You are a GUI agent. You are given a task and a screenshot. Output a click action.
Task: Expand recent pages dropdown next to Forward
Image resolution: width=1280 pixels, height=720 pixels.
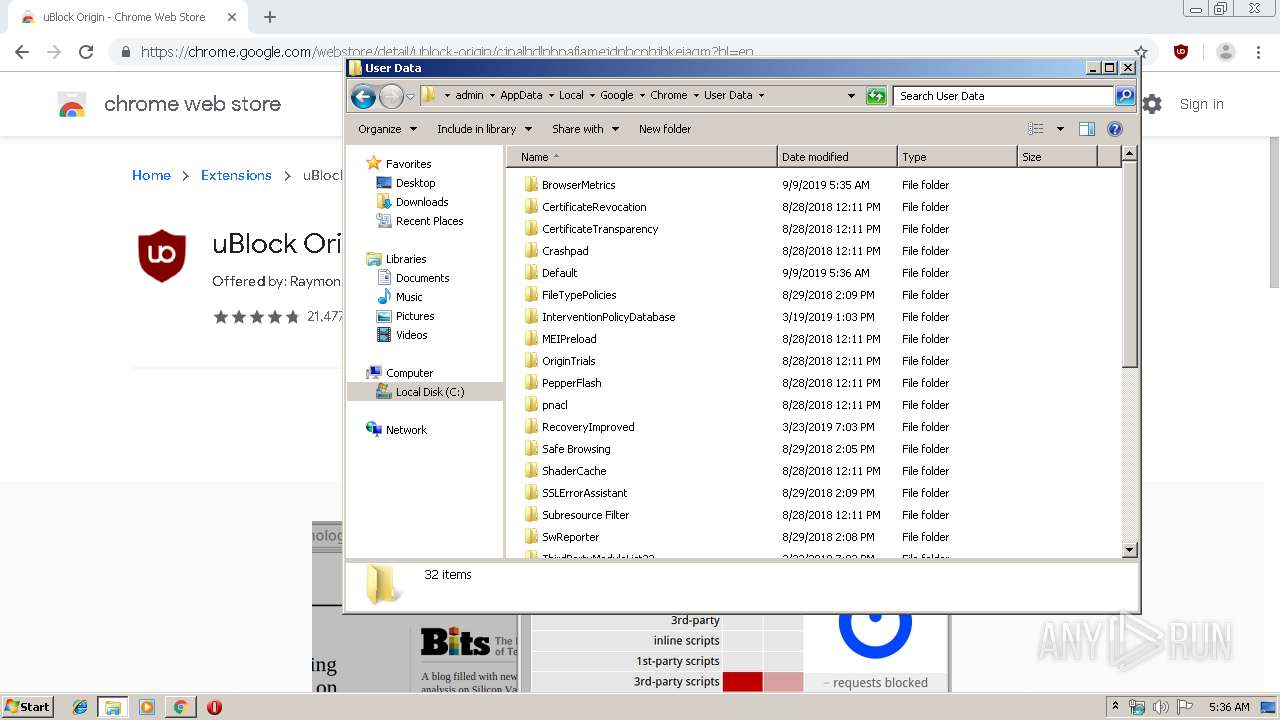click(x=410, y=97)
